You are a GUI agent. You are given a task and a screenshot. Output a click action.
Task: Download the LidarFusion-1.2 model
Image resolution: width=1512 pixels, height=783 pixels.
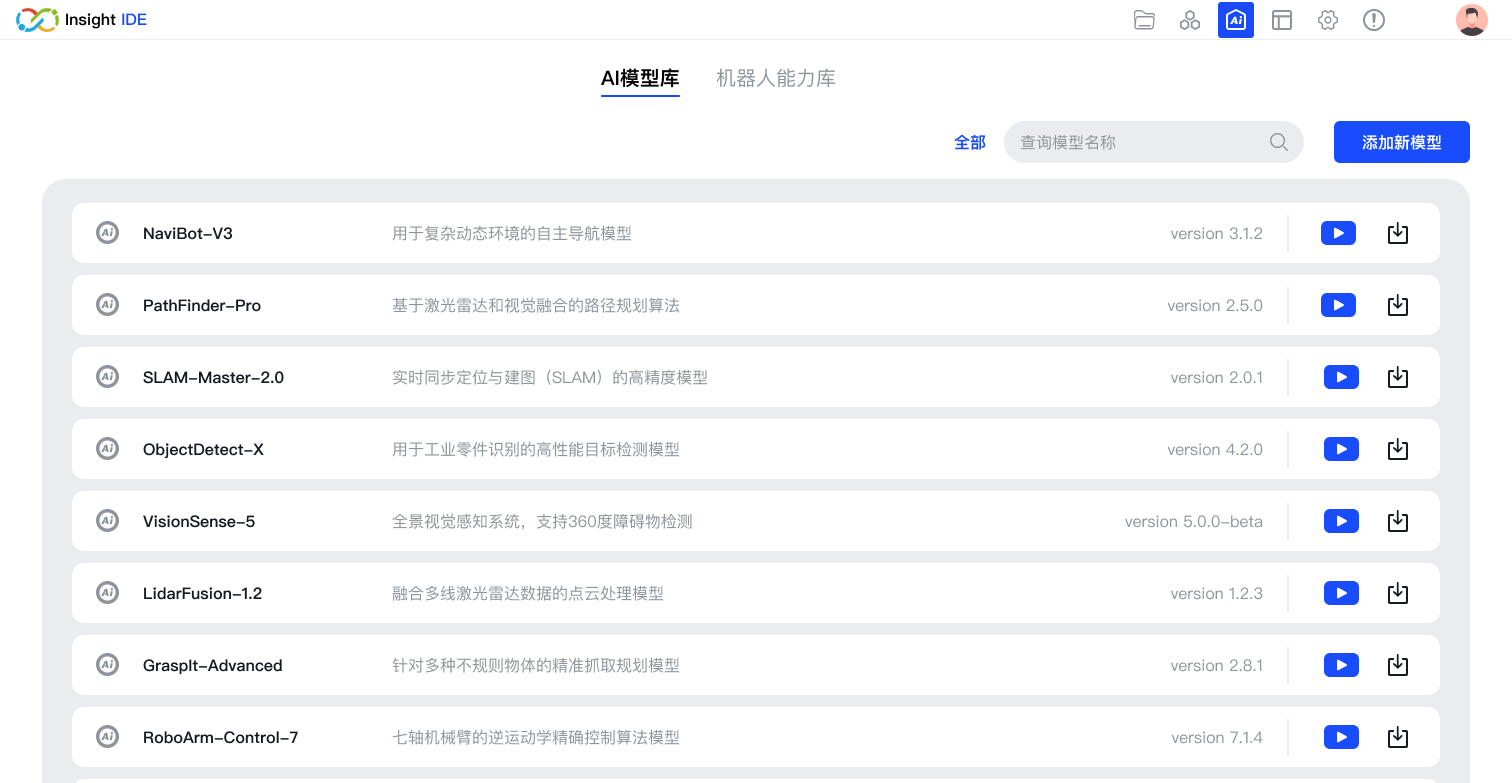click(x=1398, y=593)
